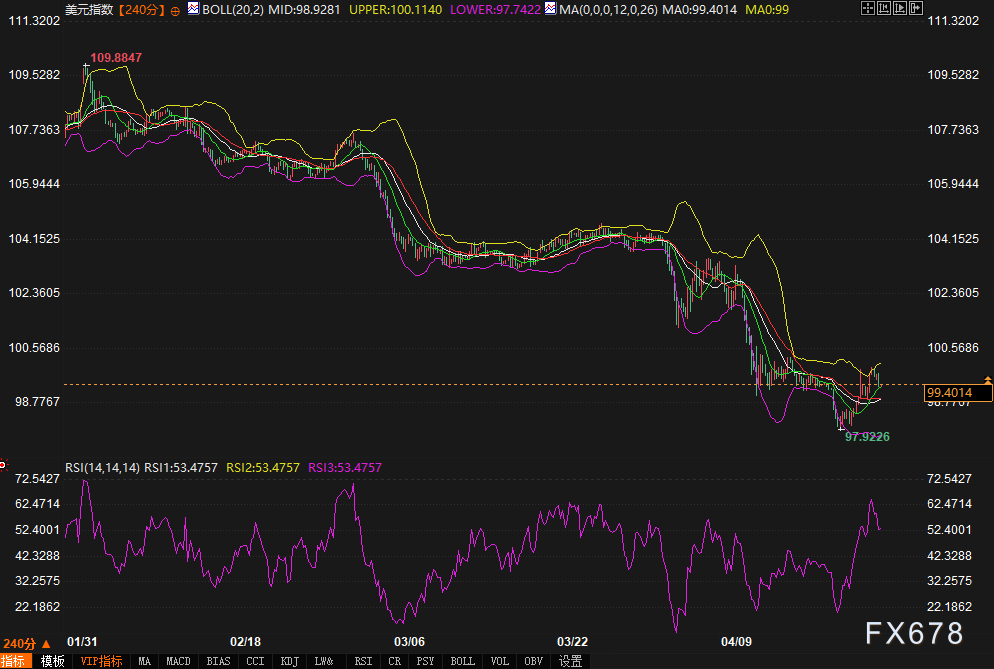
Task: Switch to the VIP指标 tab
Action: coord(101,661)
